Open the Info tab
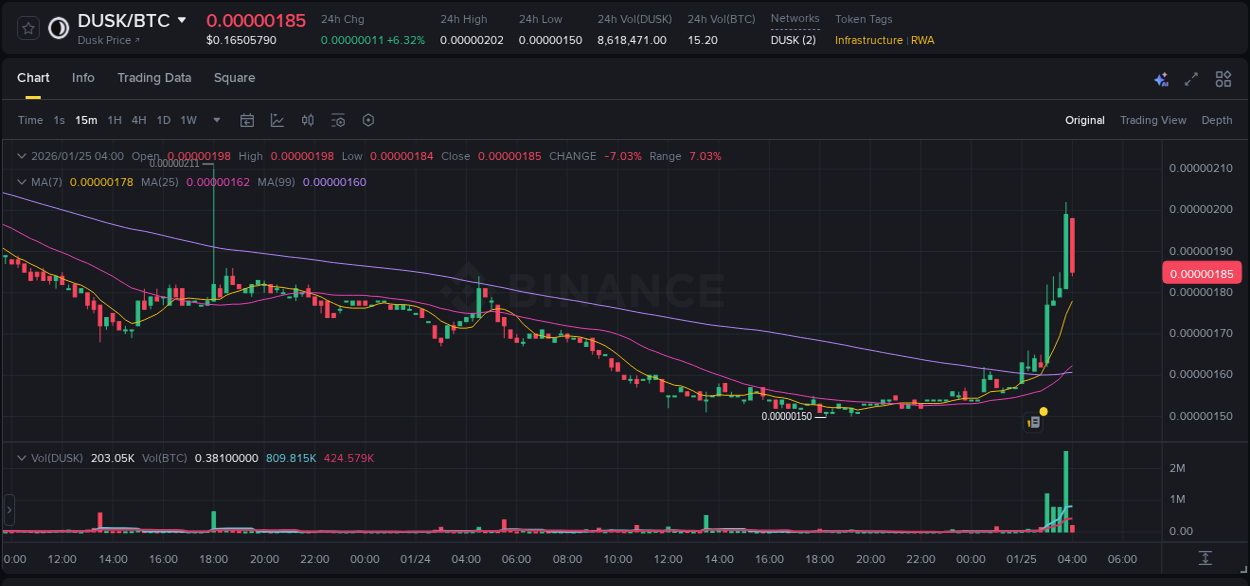1250x586 pixels. pyautogui.click(x=83, y=77)
